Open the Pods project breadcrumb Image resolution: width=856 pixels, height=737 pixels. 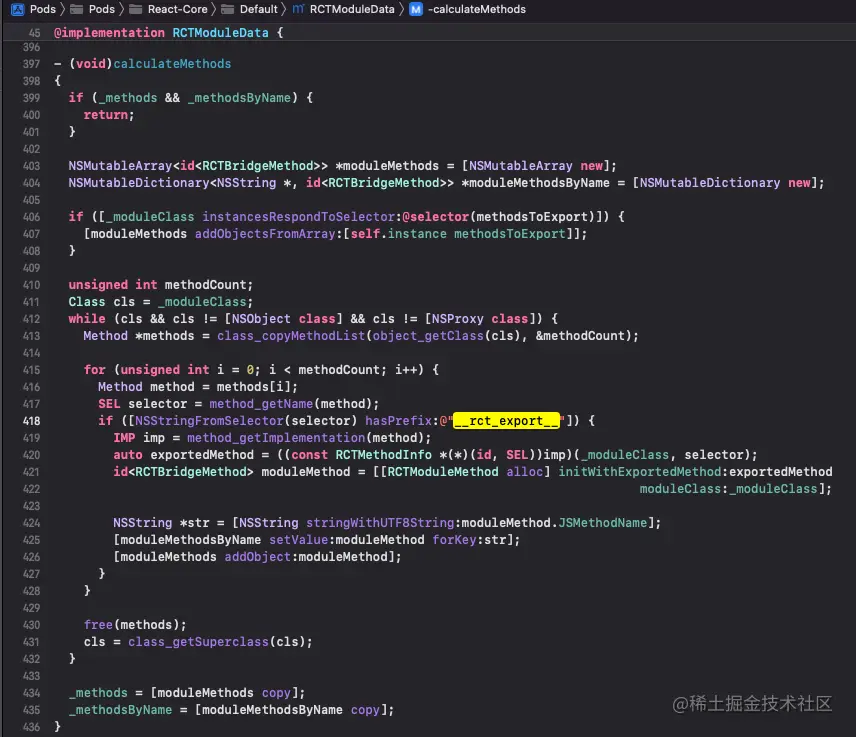coord(43,9)
